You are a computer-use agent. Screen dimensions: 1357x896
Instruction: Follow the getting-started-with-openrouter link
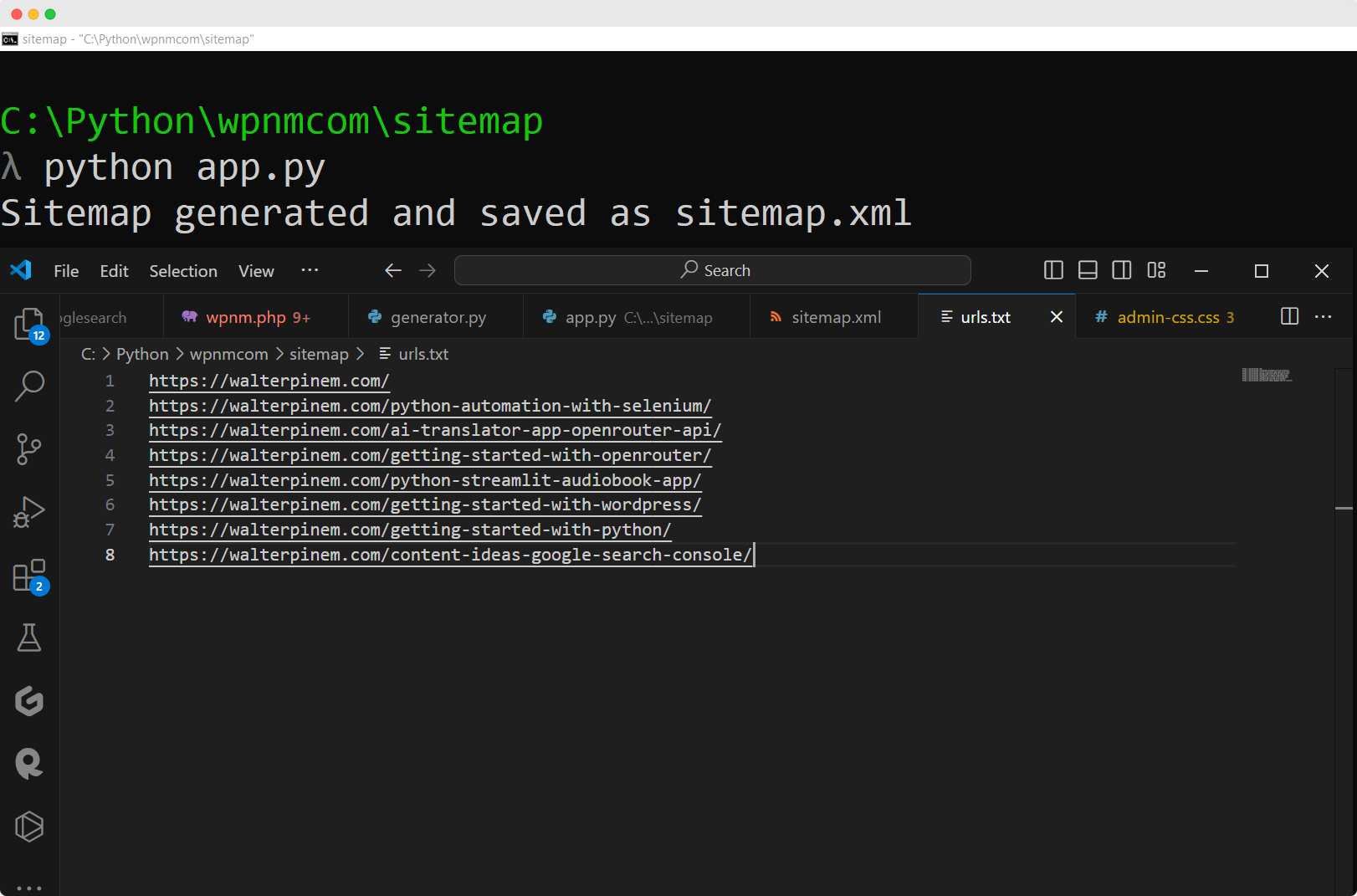(x=430, y=455)
